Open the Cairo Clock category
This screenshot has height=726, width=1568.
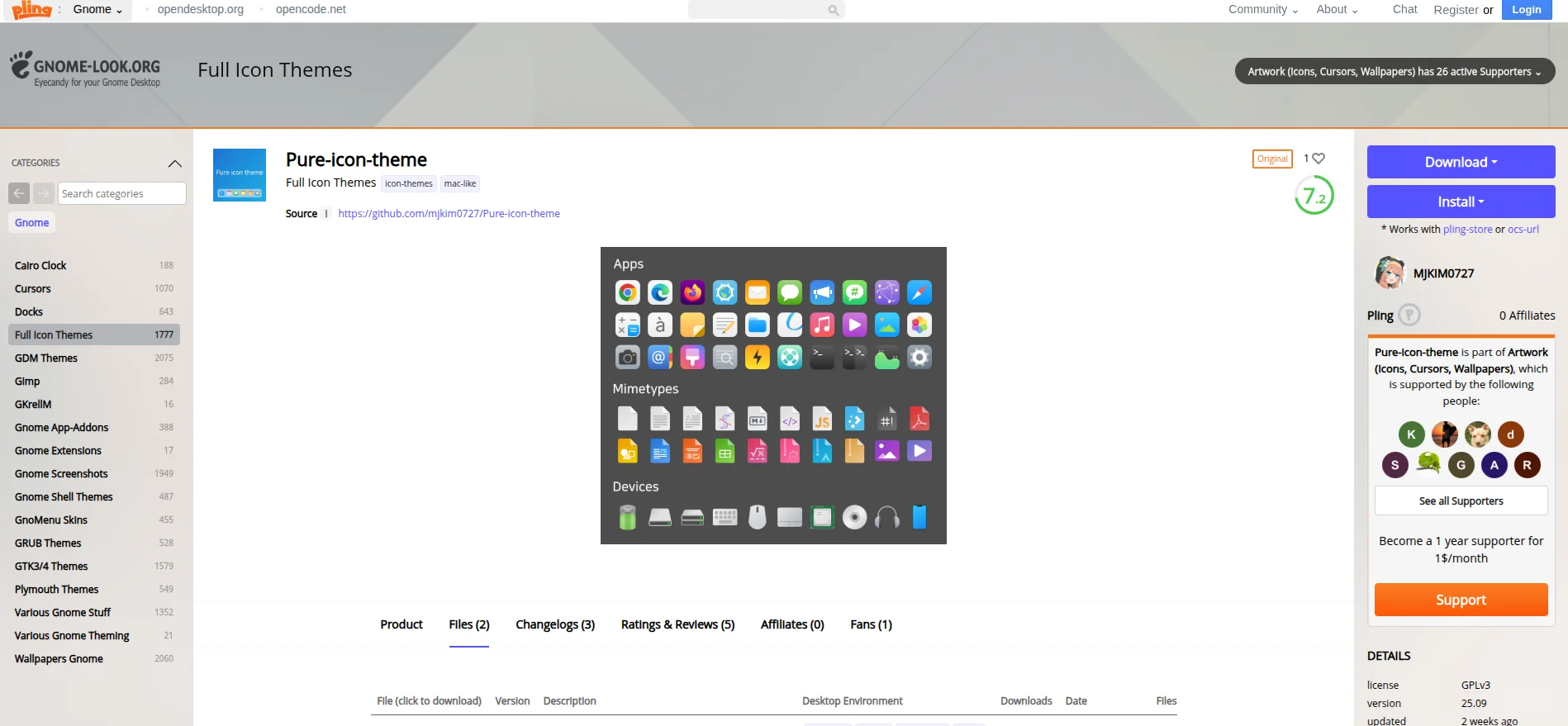click(94, 266)
